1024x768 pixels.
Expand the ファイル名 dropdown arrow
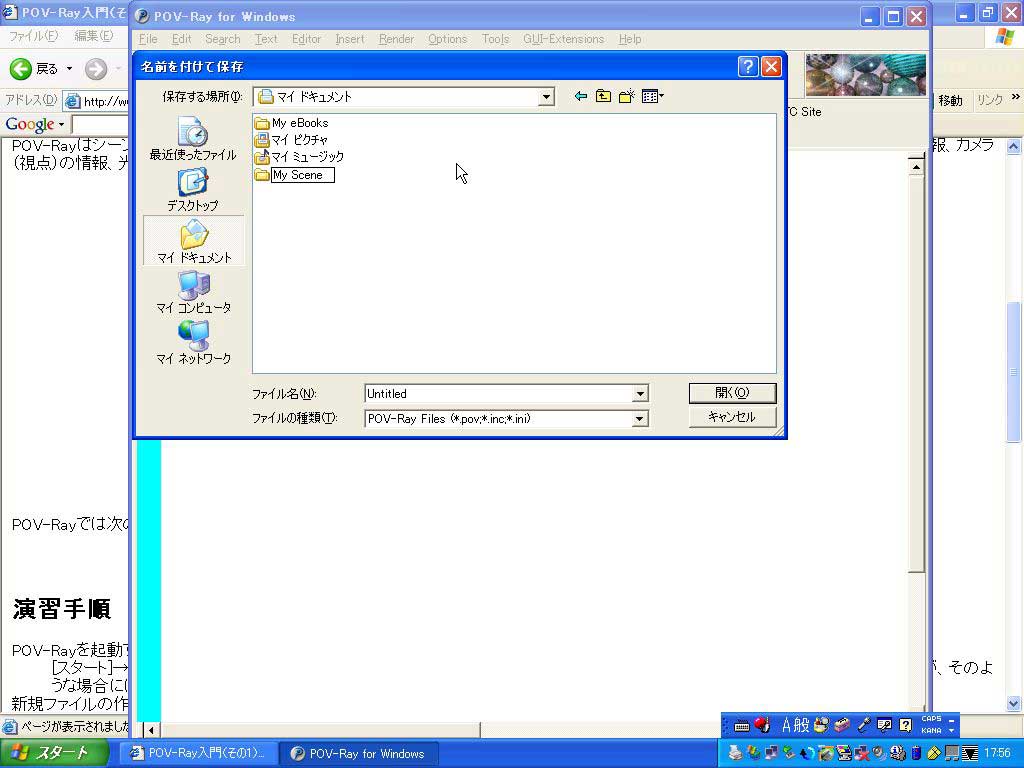[x=640, y=394]
